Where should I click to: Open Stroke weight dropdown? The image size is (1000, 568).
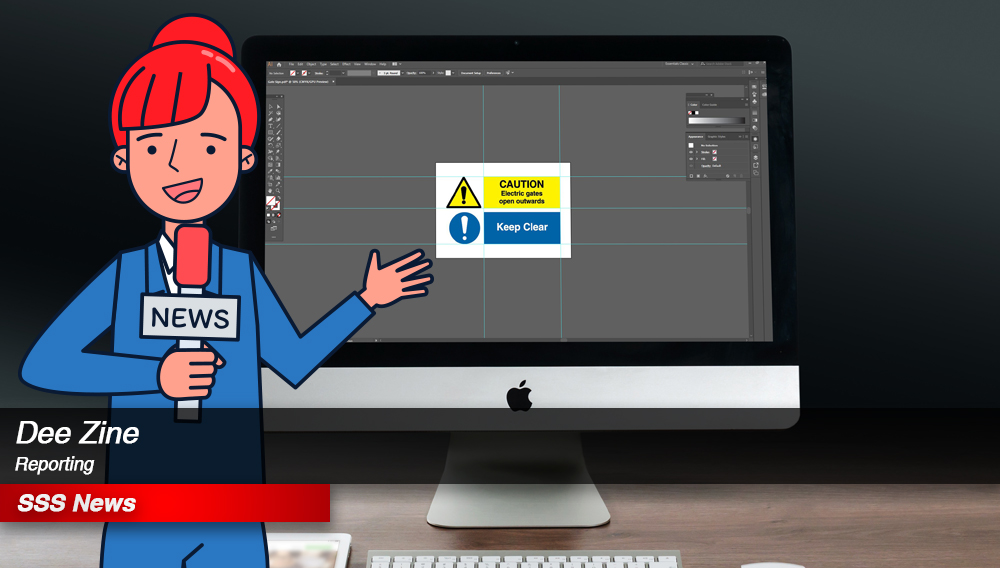point(343,73)
